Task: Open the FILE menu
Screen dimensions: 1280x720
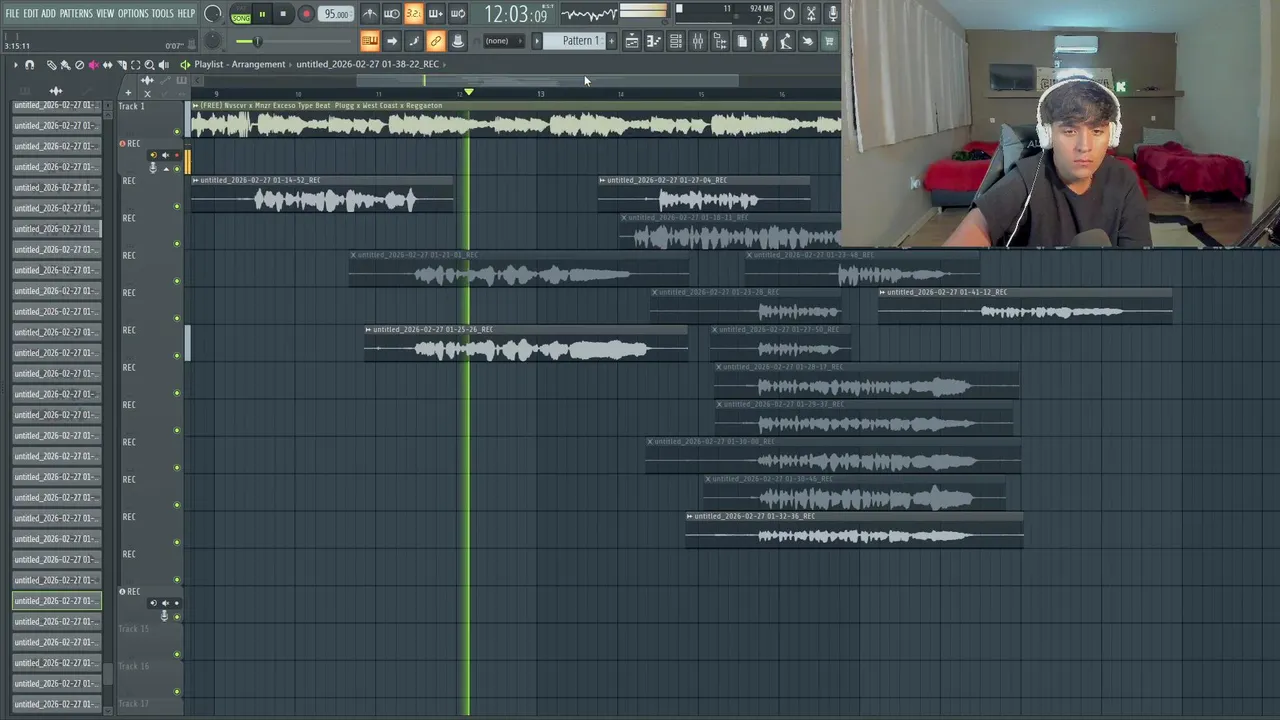Action: click(12, 13)
